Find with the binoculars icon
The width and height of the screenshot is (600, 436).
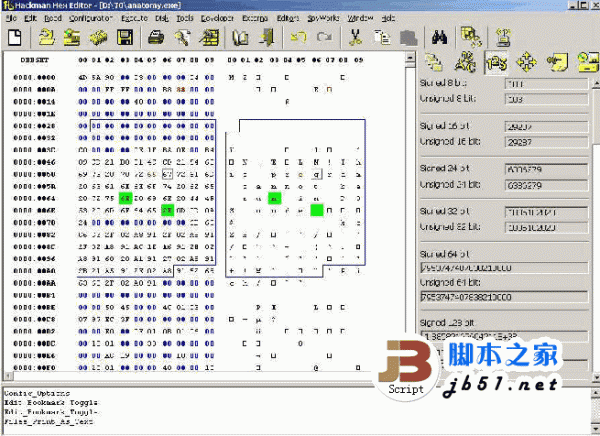click(x=439, y=38)
